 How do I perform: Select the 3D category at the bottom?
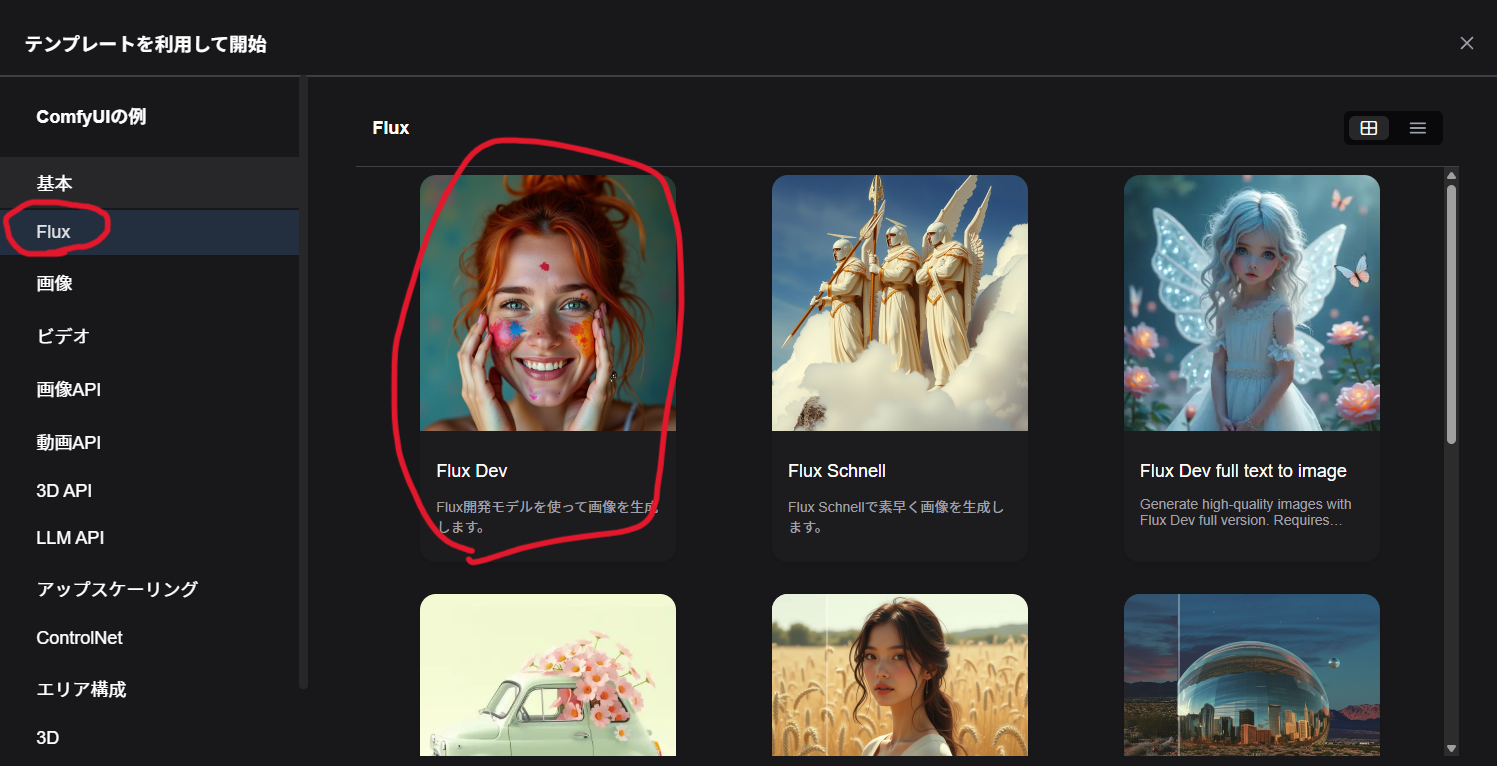pyautogui.click(x=150, y=738)
